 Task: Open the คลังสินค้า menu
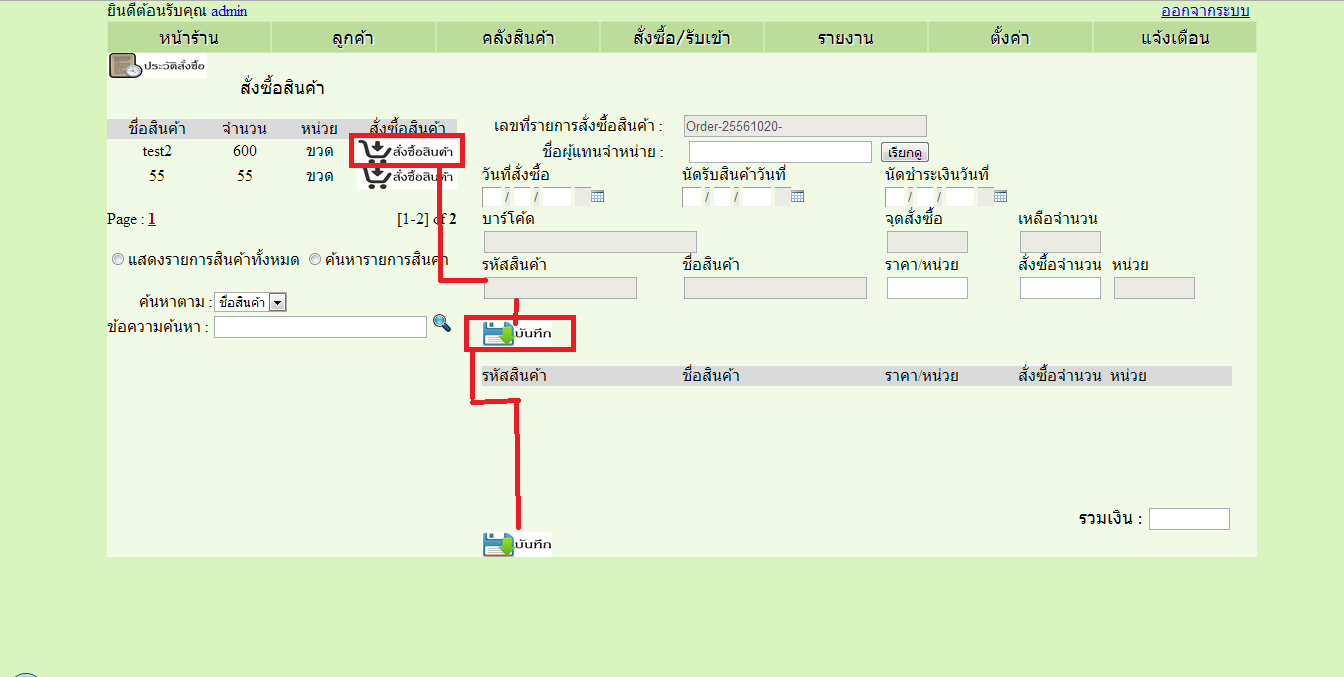(x=518, y=38)
